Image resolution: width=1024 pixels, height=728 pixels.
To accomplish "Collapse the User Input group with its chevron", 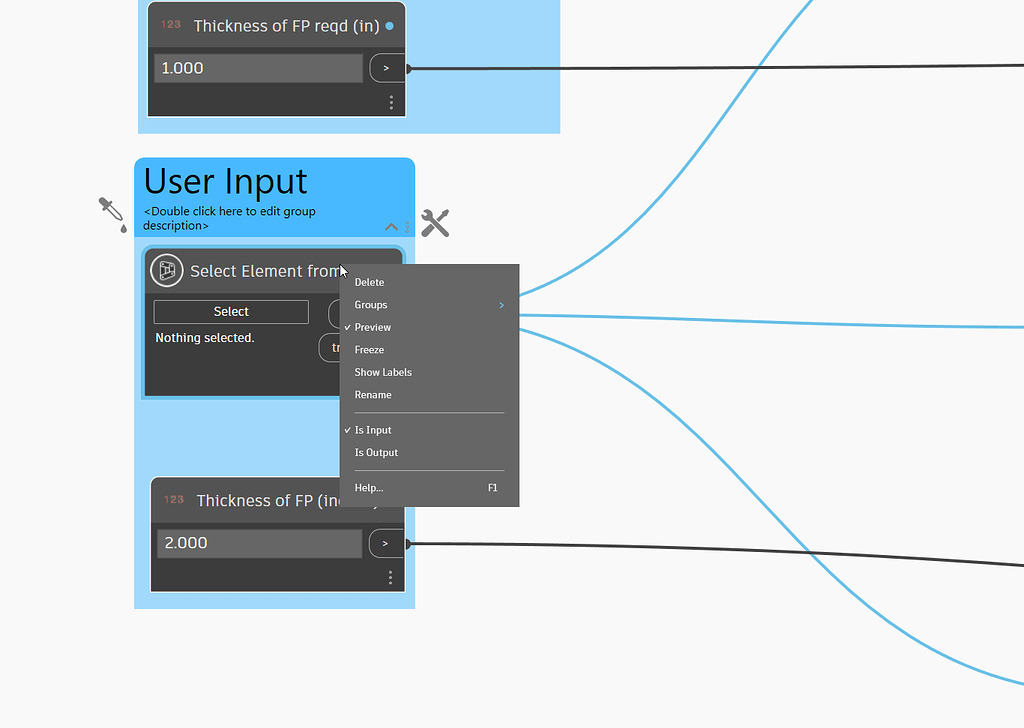I will 391,227.
